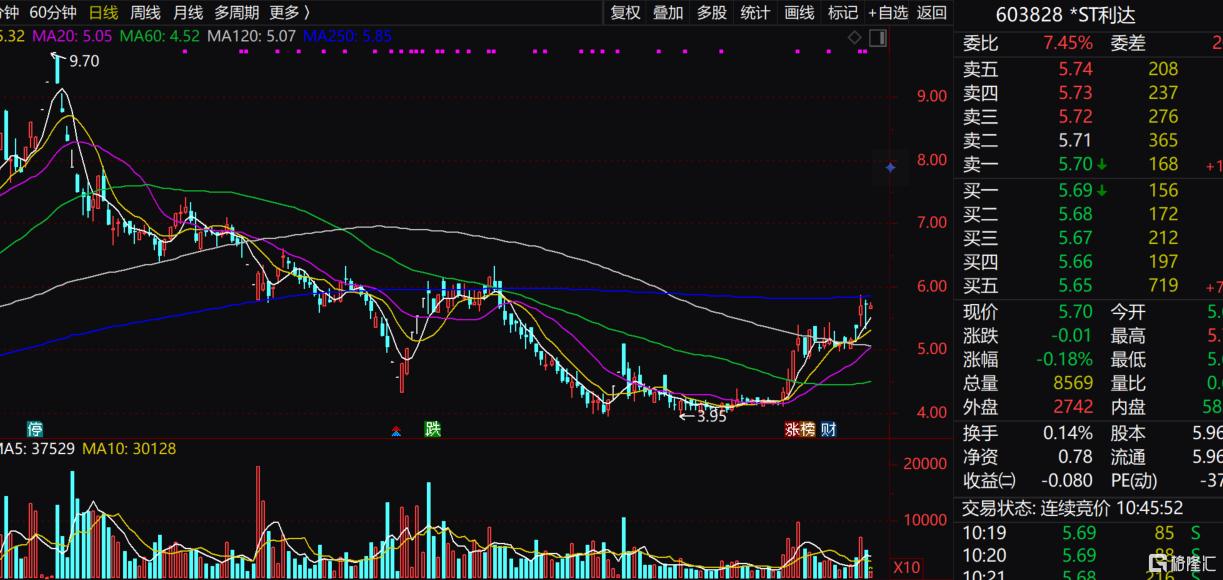This screenshot has width=1223, height=580.
Task: Click the MA60: 4.52 indicator label
Action: coord(160,36)
